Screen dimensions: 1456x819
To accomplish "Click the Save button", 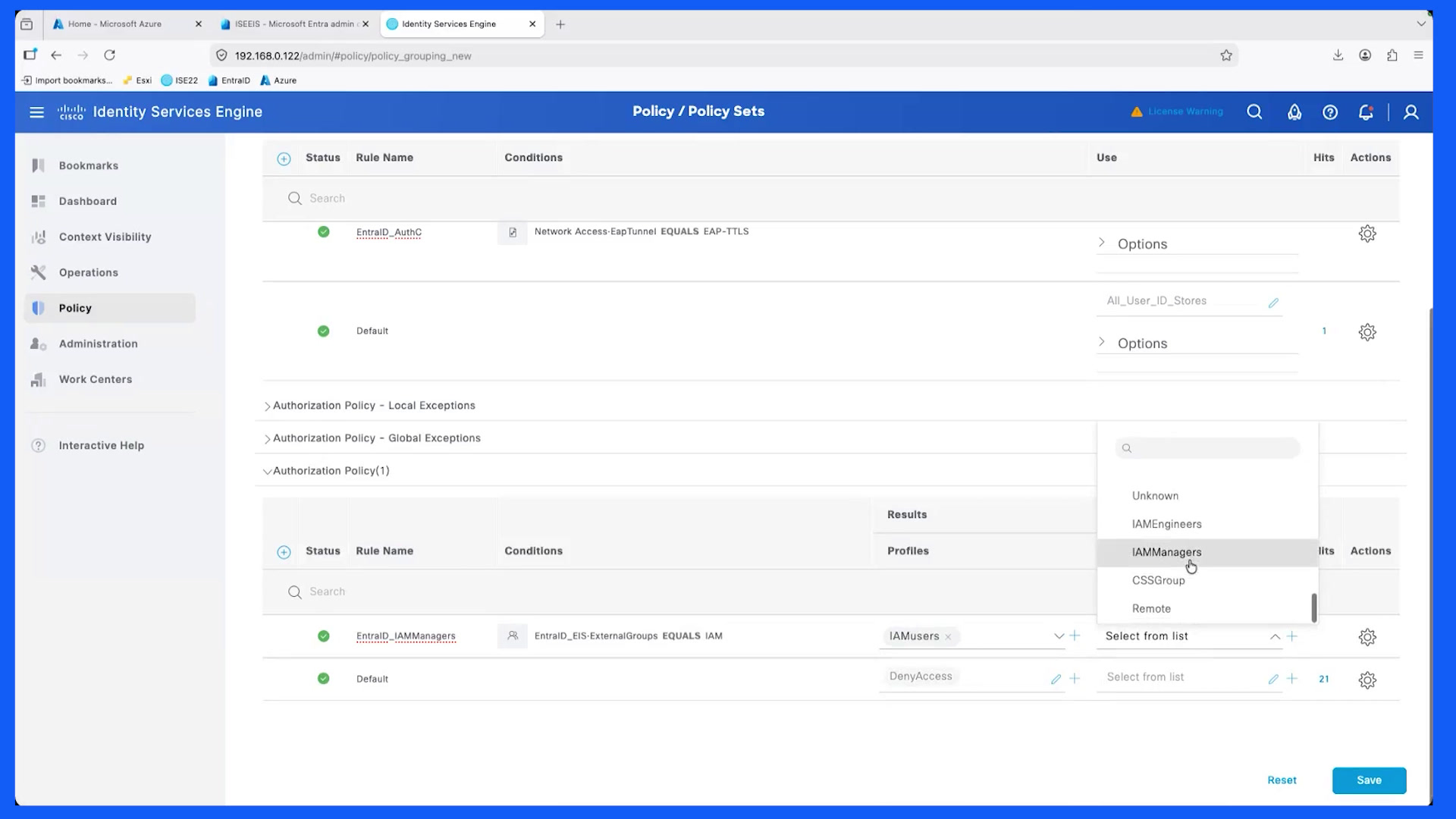I will coord(1369,780).
